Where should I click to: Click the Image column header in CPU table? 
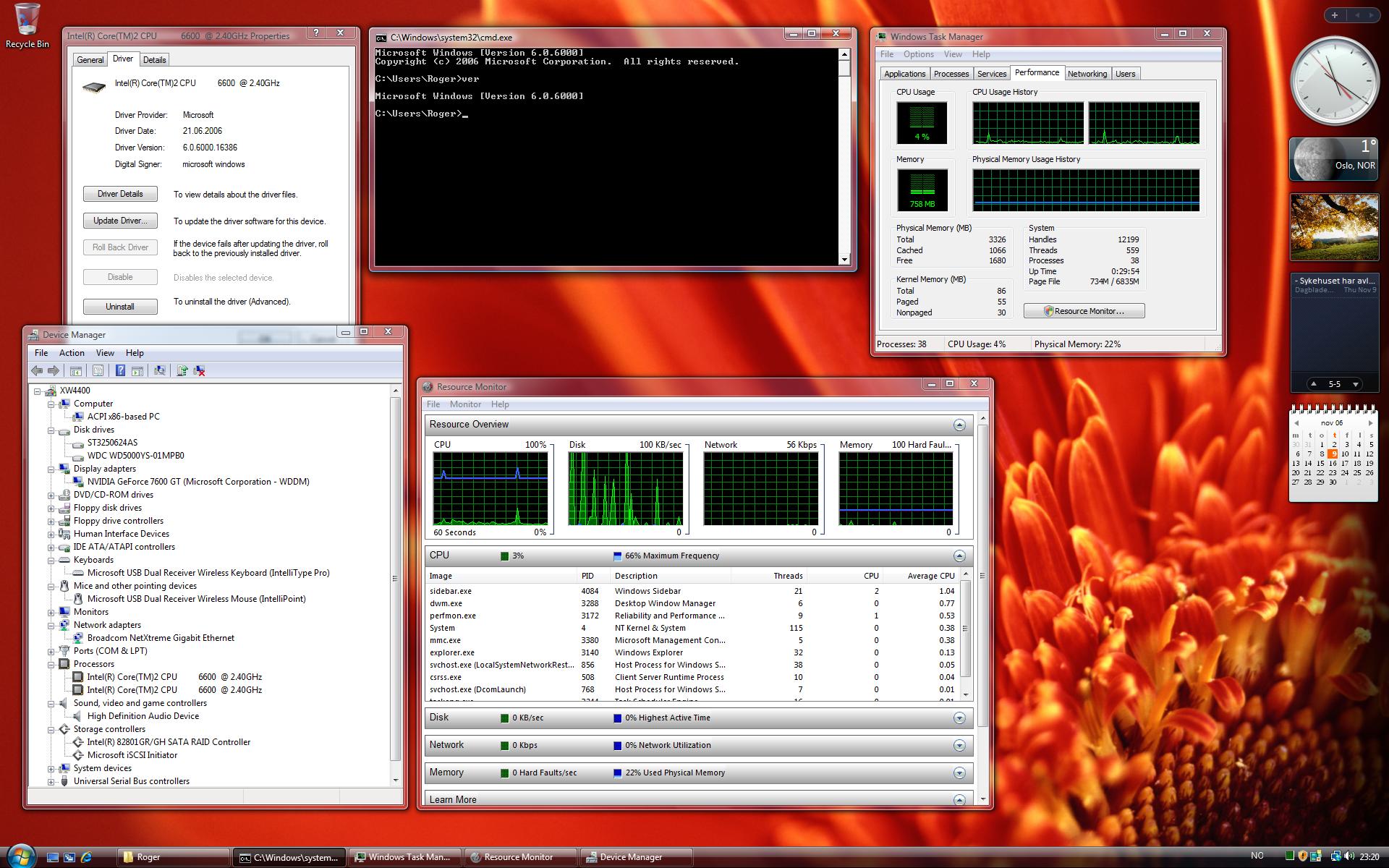coord(501,576)
